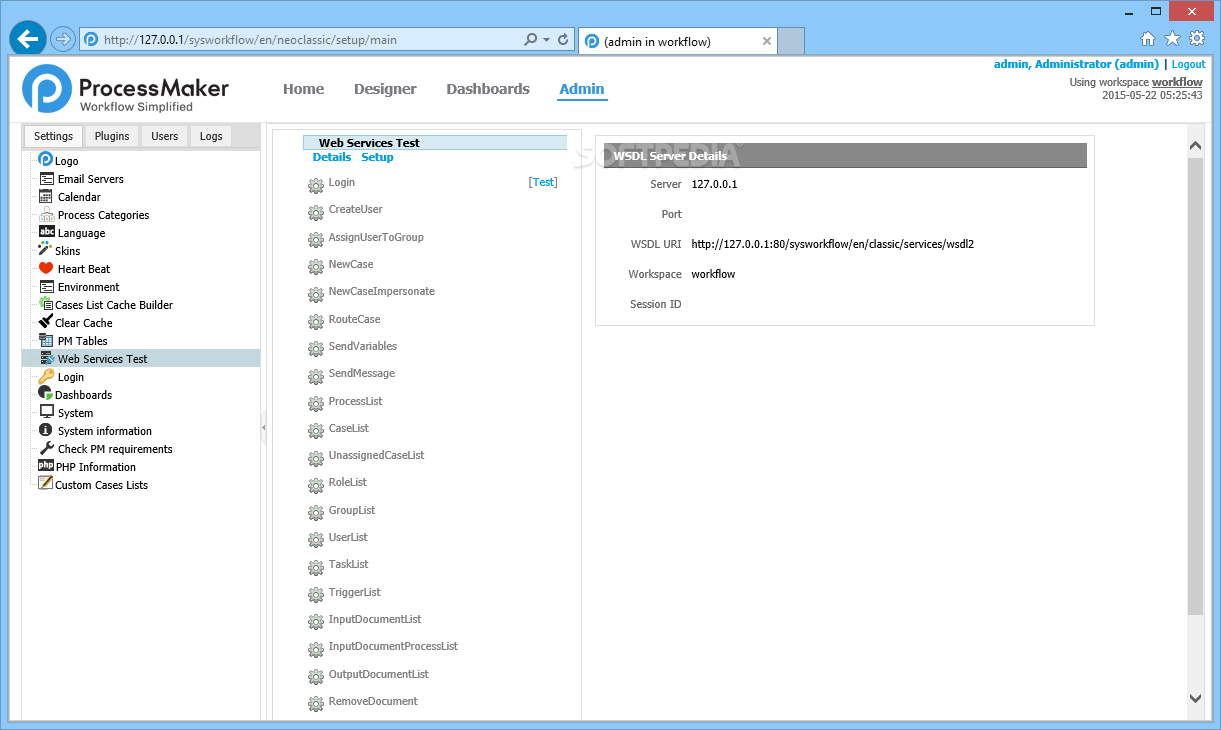Click the Login key icon in sidebar

click(x=47, y=376)
